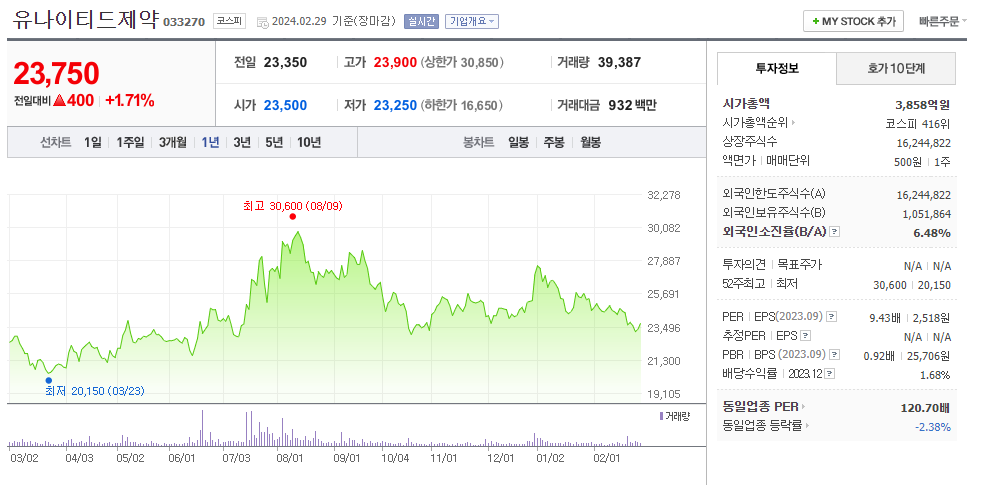Click the 봉차트 label
981x485 pixels.
(479, 143)
